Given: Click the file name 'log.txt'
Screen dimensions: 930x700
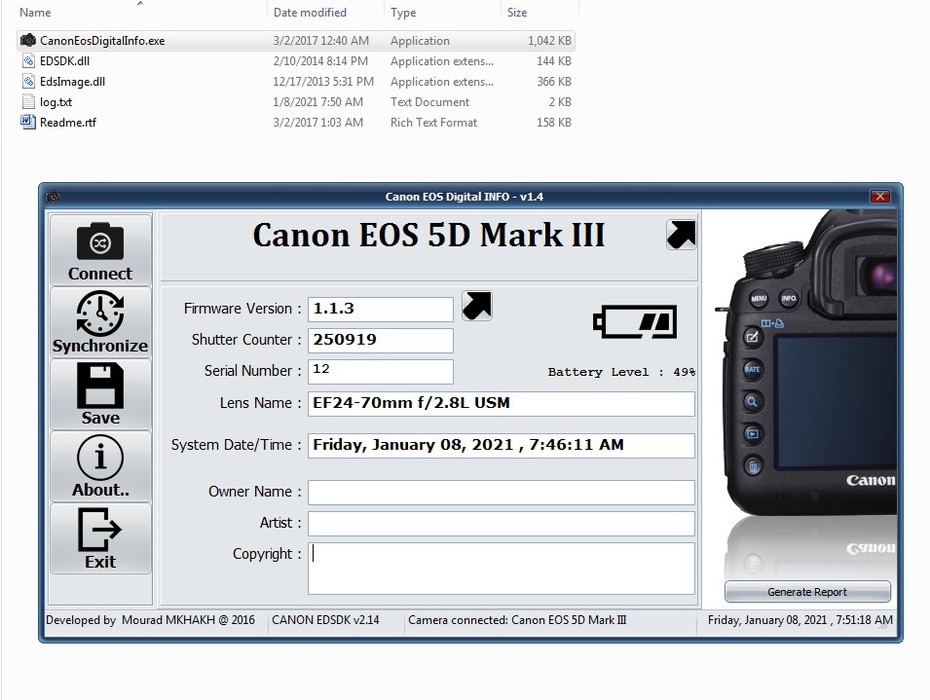Looking at the screenshot, I should click(x=56, y=102).
